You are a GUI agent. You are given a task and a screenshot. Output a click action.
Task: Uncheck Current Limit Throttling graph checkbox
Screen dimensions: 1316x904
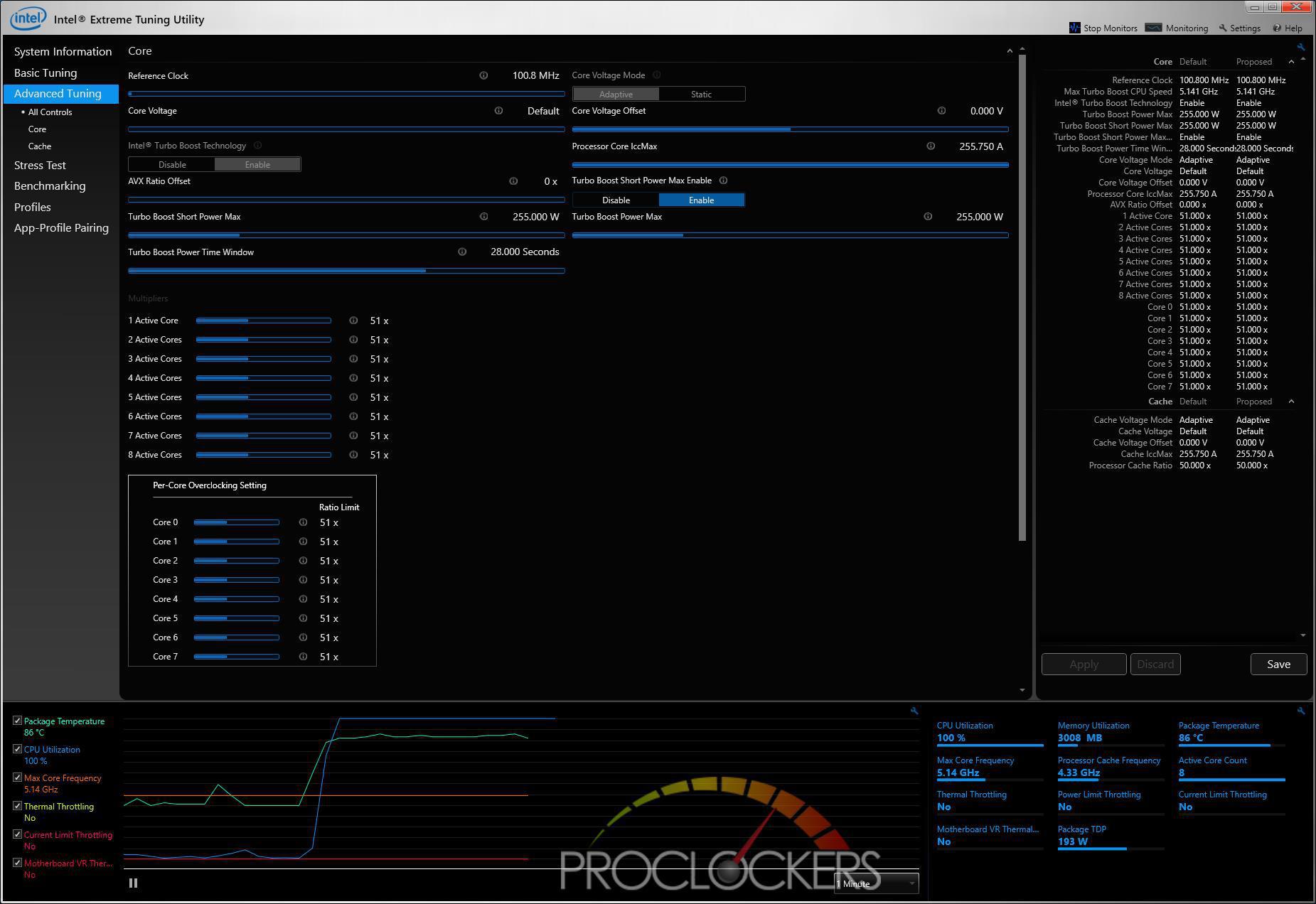(x=18, y=834)
